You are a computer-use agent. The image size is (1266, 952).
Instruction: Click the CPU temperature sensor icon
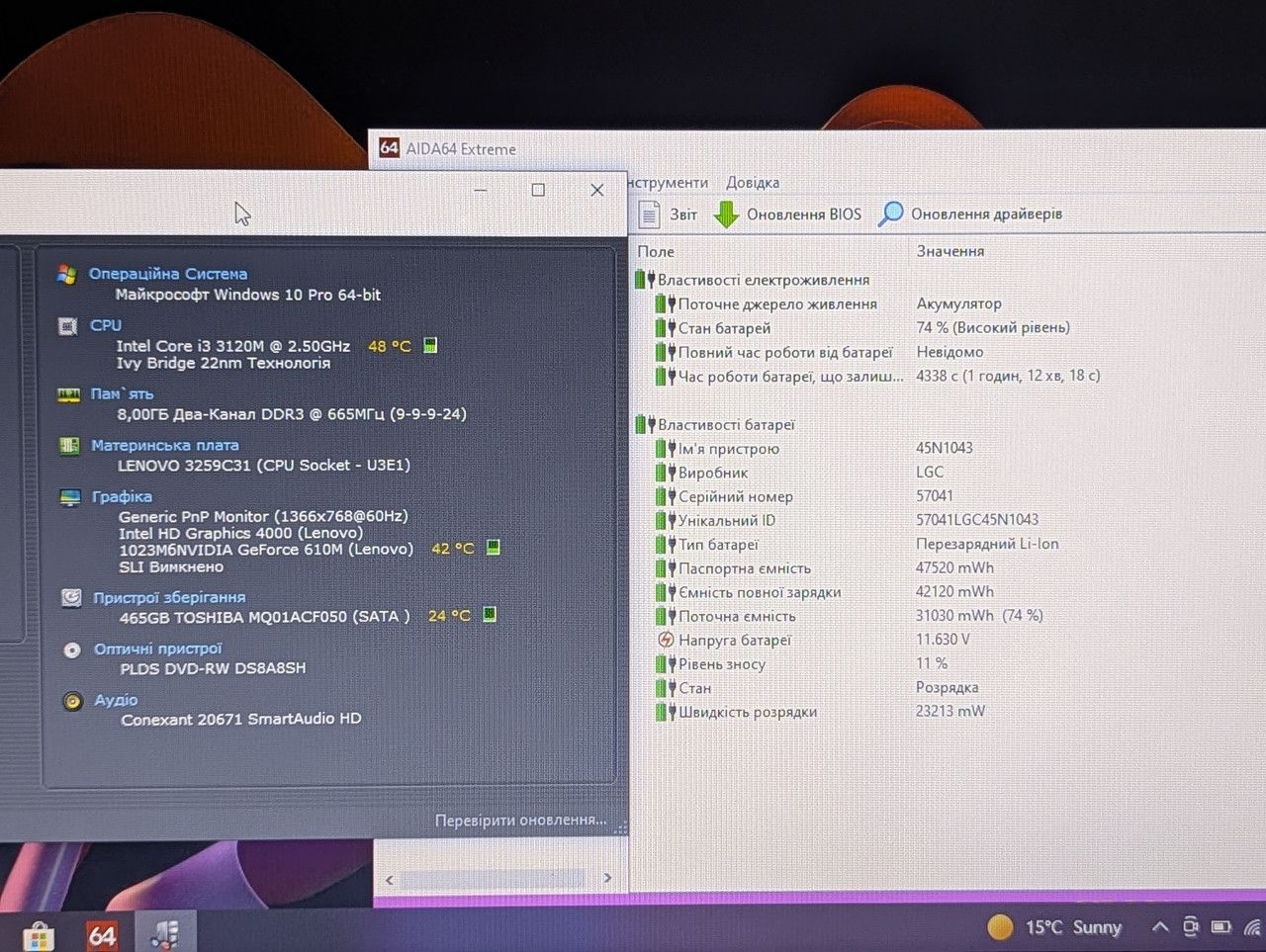pos(430,345)
